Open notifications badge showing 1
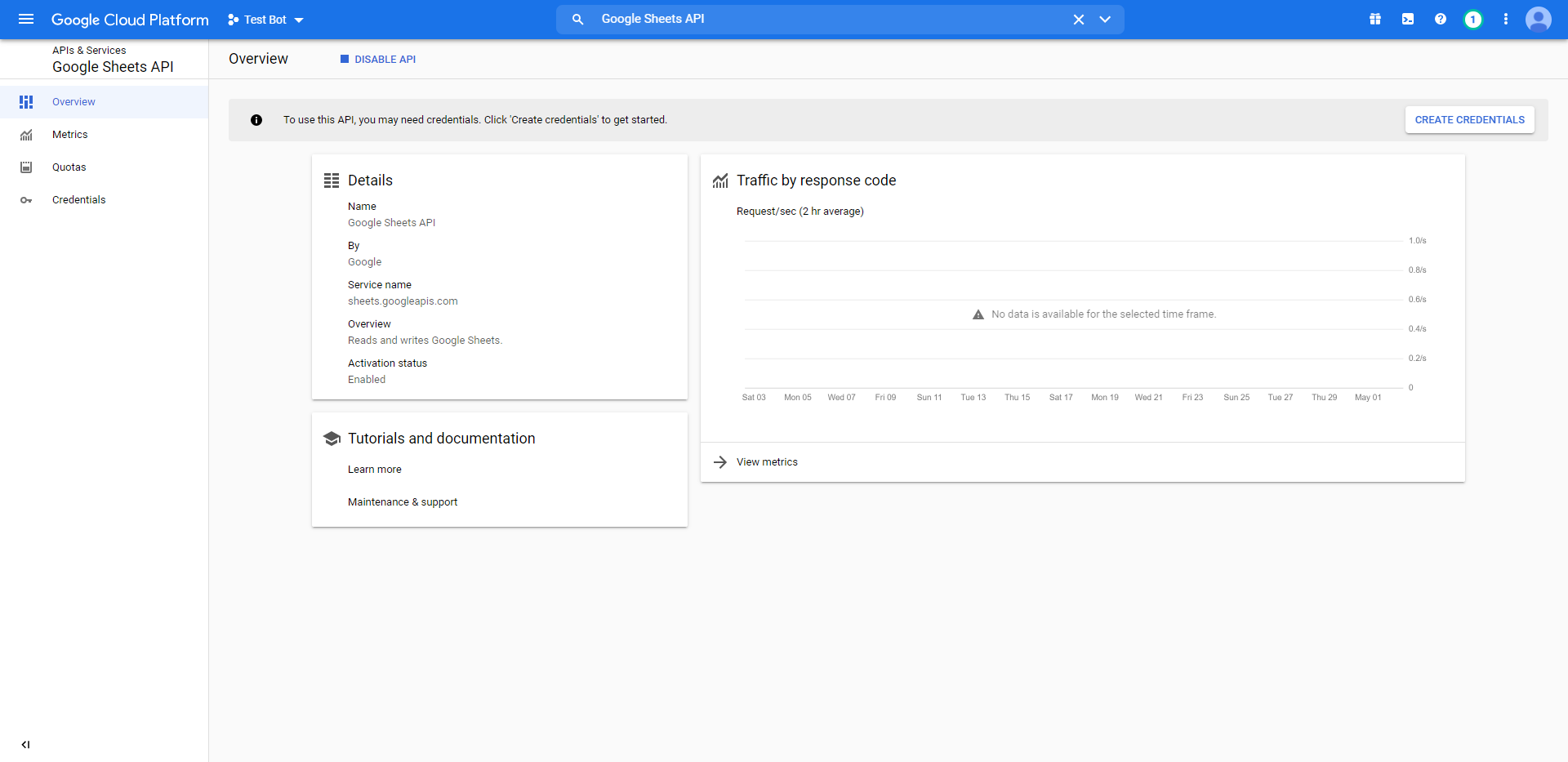 [1472, 20]
